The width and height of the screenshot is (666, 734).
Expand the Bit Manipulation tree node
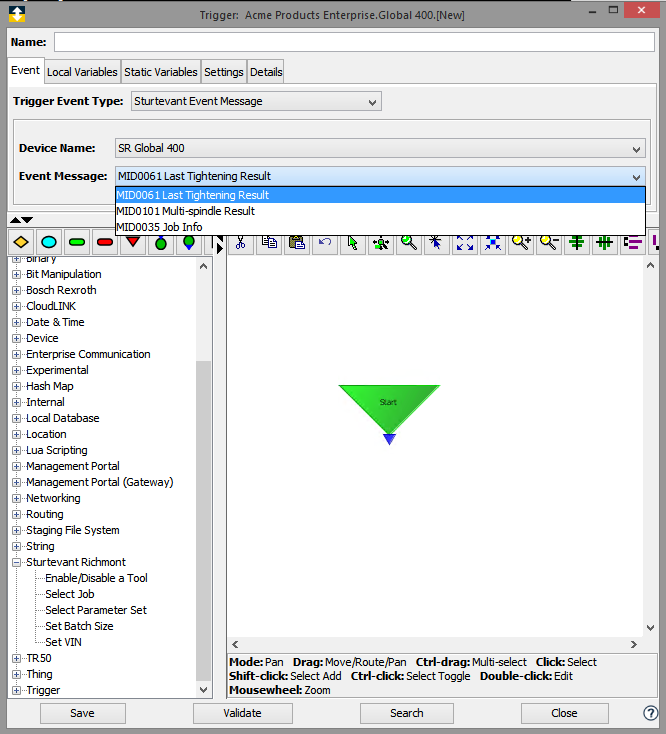[x=16, y=274]
